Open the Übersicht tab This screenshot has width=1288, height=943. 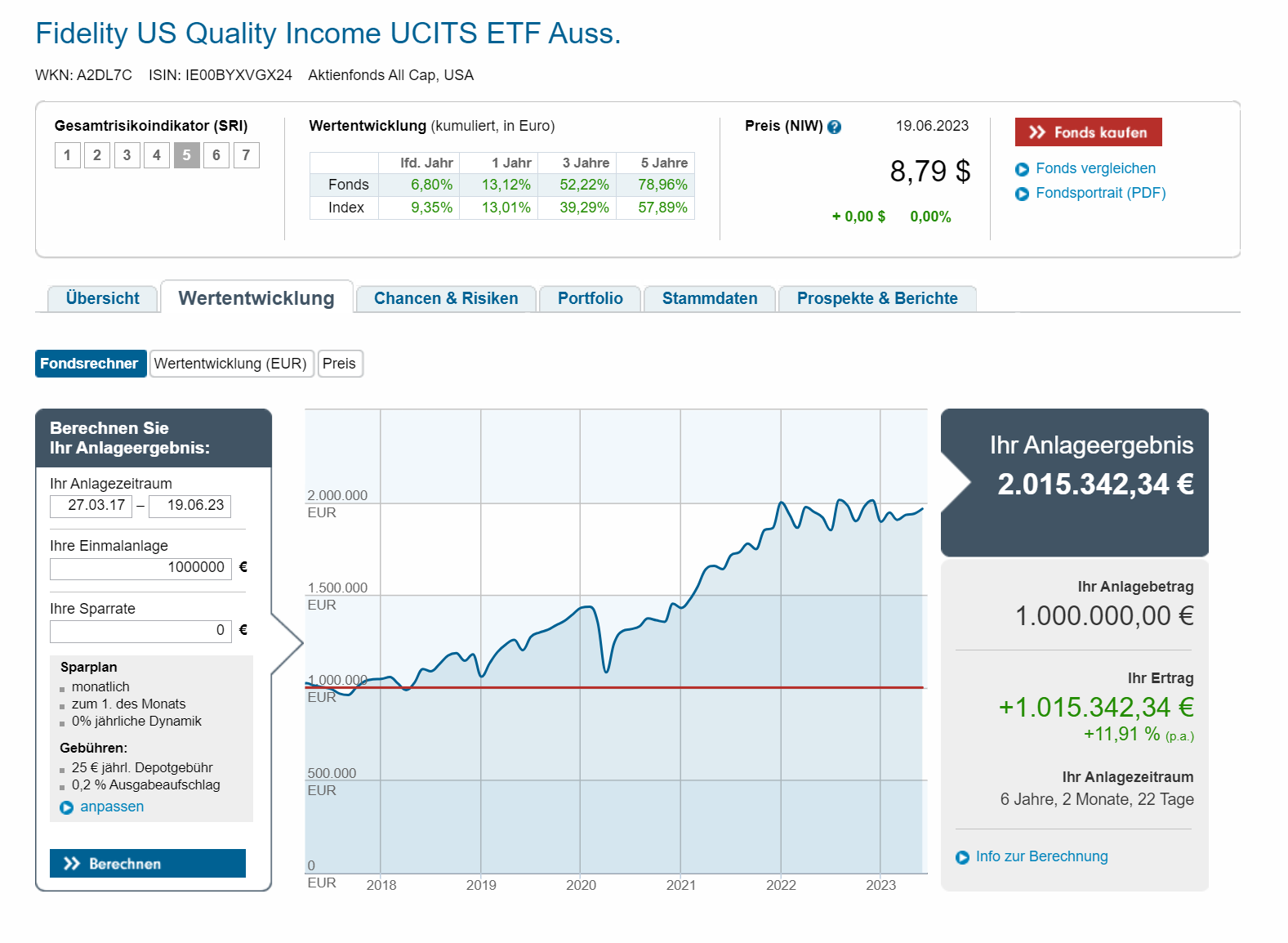coord(102,298)
